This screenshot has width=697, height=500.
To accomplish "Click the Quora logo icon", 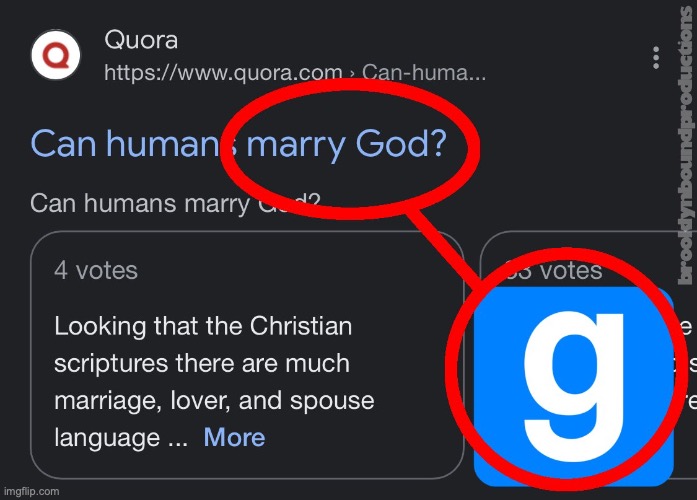I will click(56, 55).
